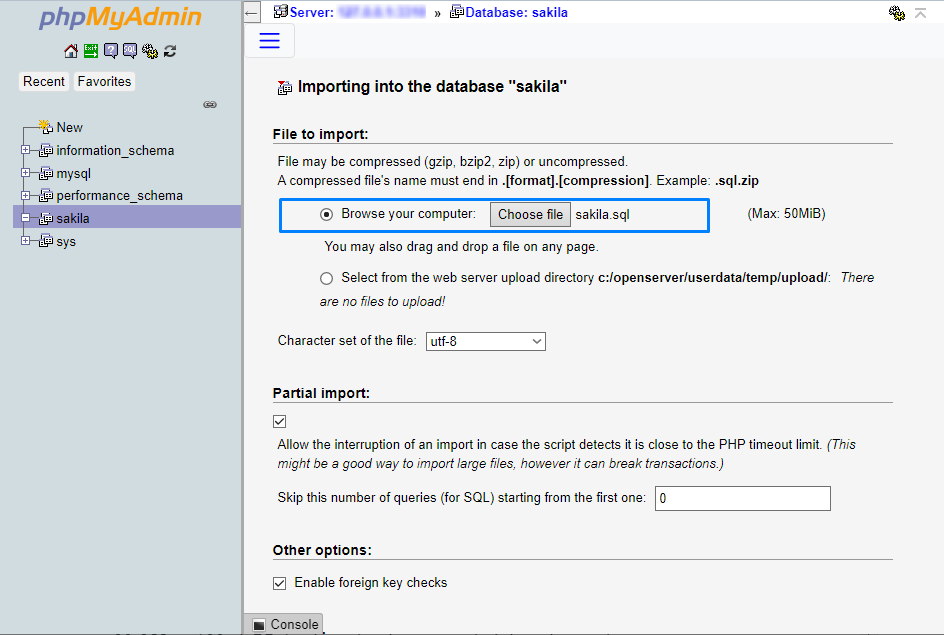The image size is (944, 635).
Task: Click the documentation question mark icon
Action: coord(110,50)
